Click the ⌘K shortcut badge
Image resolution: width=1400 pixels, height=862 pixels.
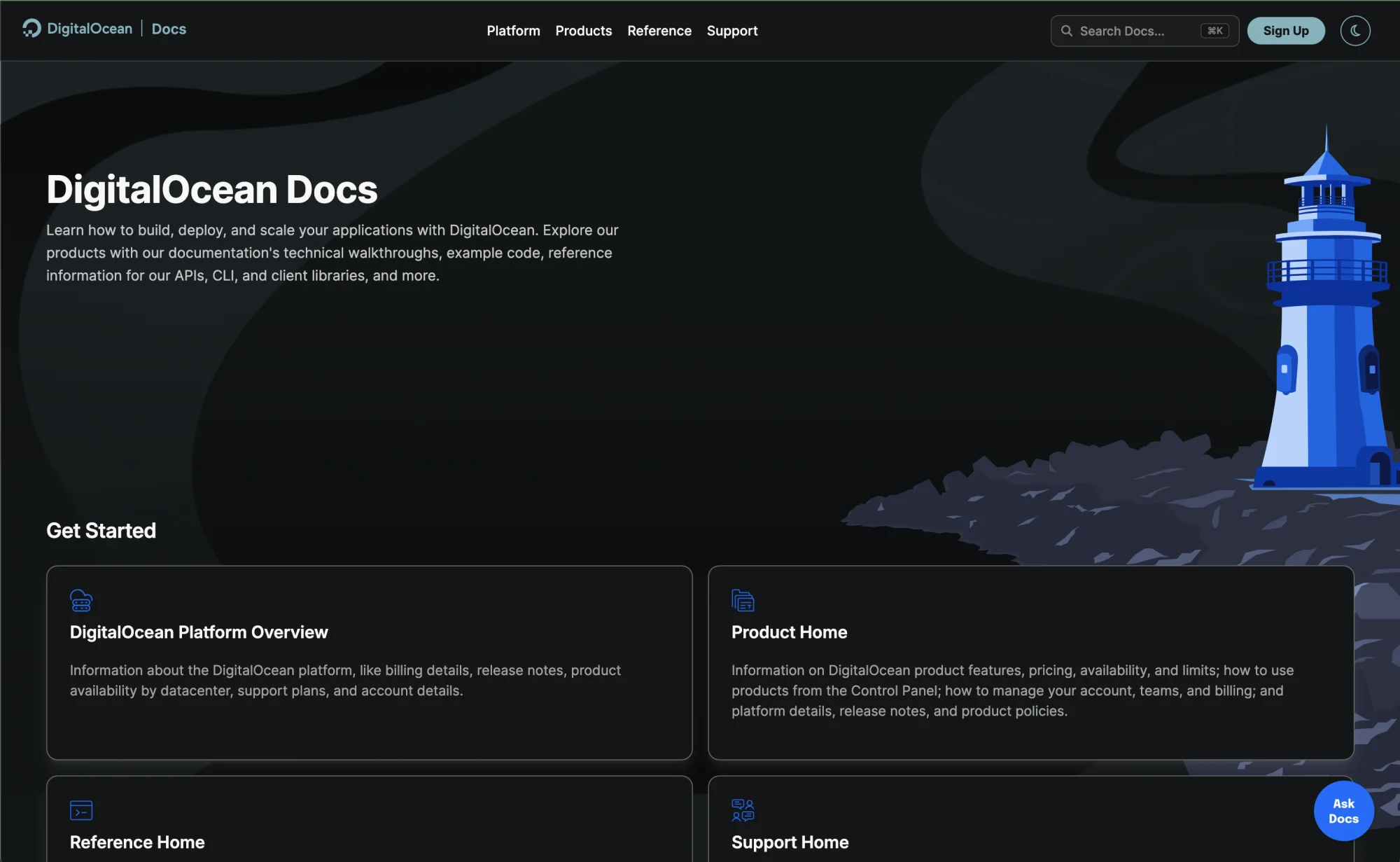click(x=1214, y=31)
